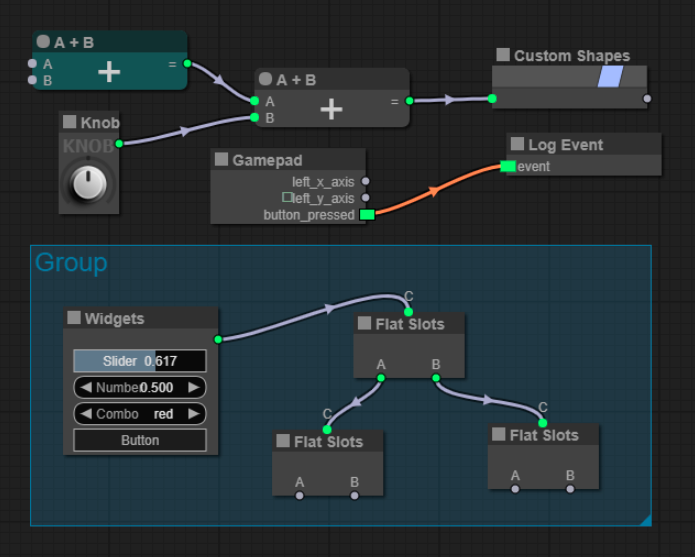Click the rotary knob dial
Screen dimensions: 695x557
[89, 184]
